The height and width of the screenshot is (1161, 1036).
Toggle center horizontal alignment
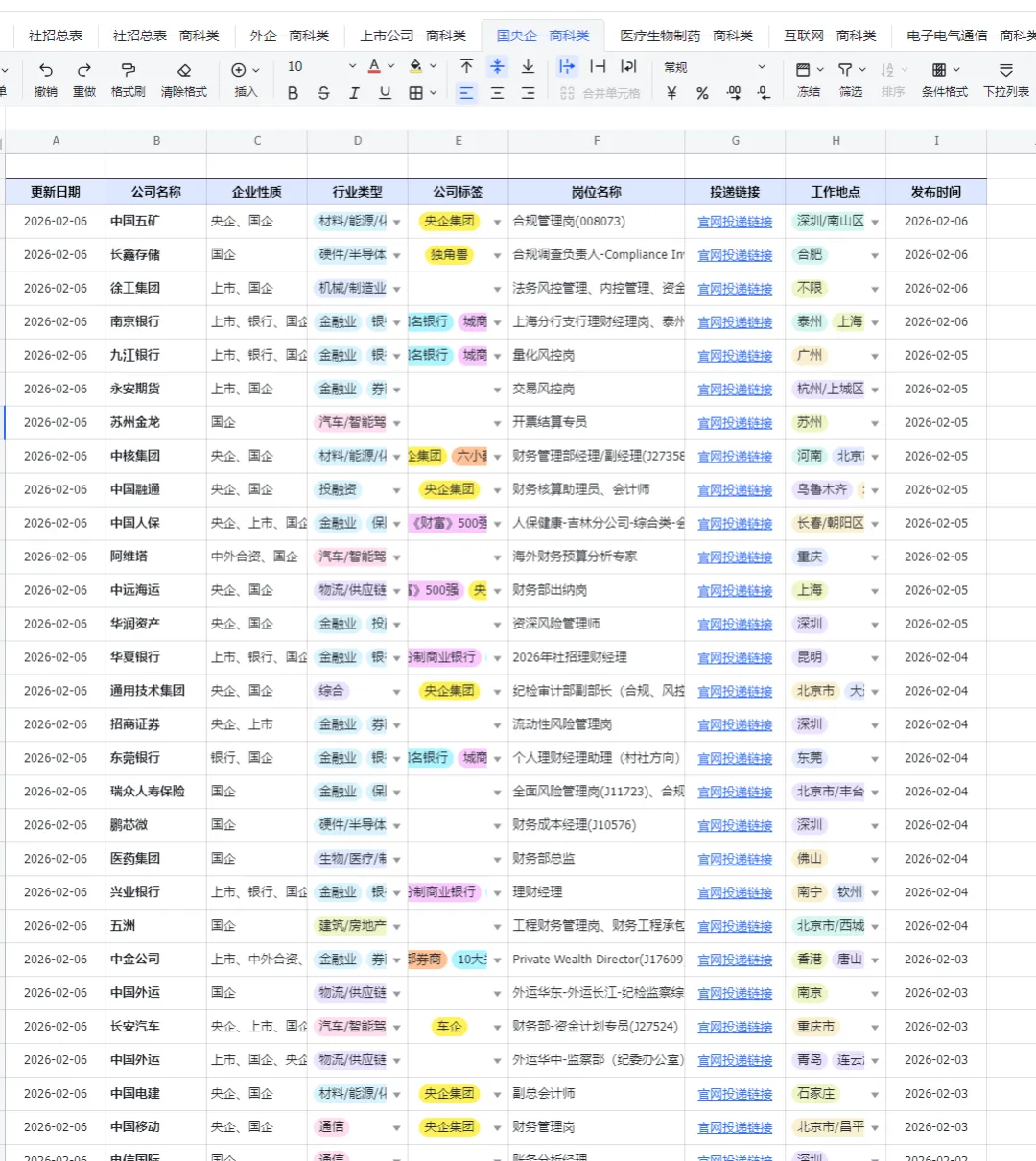497,93
